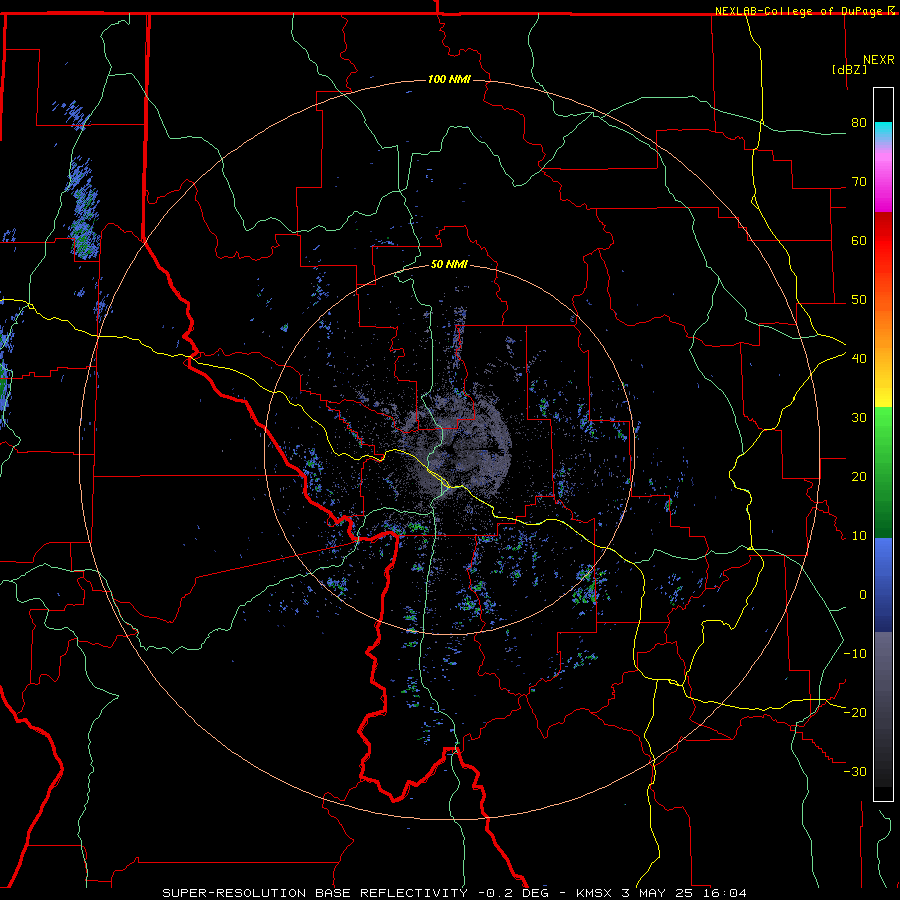Click the [dBZ] units label
Image resolution: width=900 pixels, height=900 pixels.
849,69
